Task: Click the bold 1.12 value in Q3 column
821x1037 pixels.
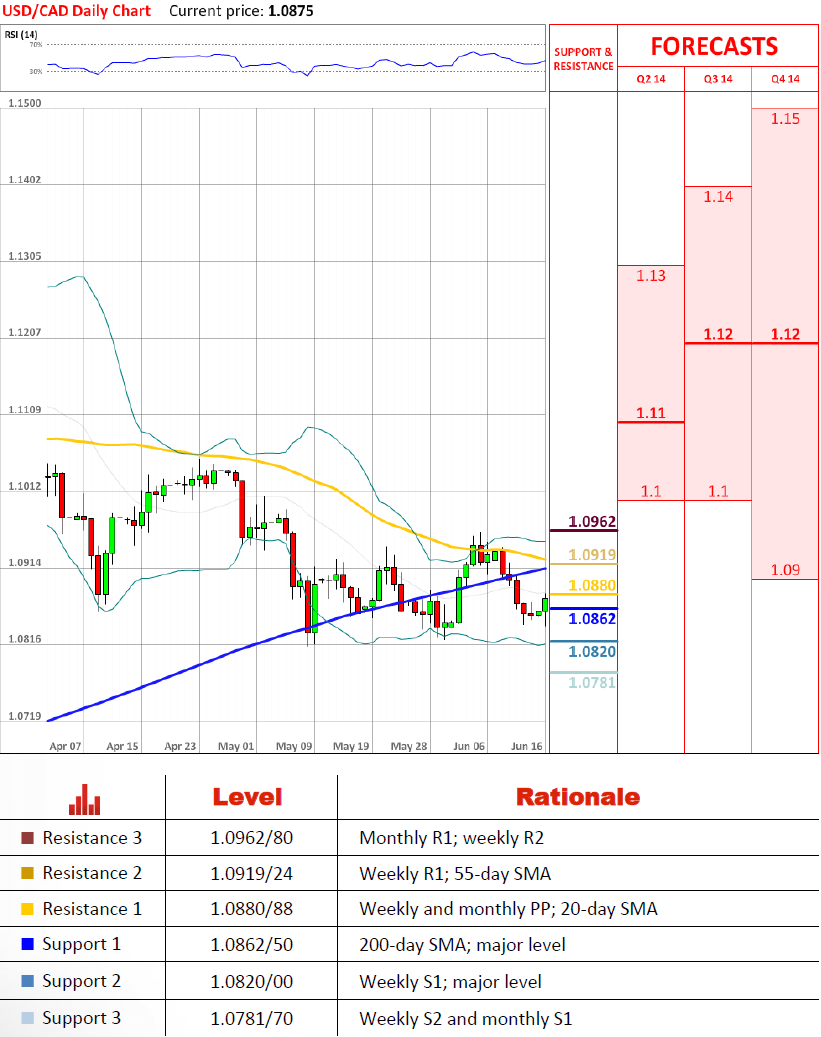Action: pos(718,334)
